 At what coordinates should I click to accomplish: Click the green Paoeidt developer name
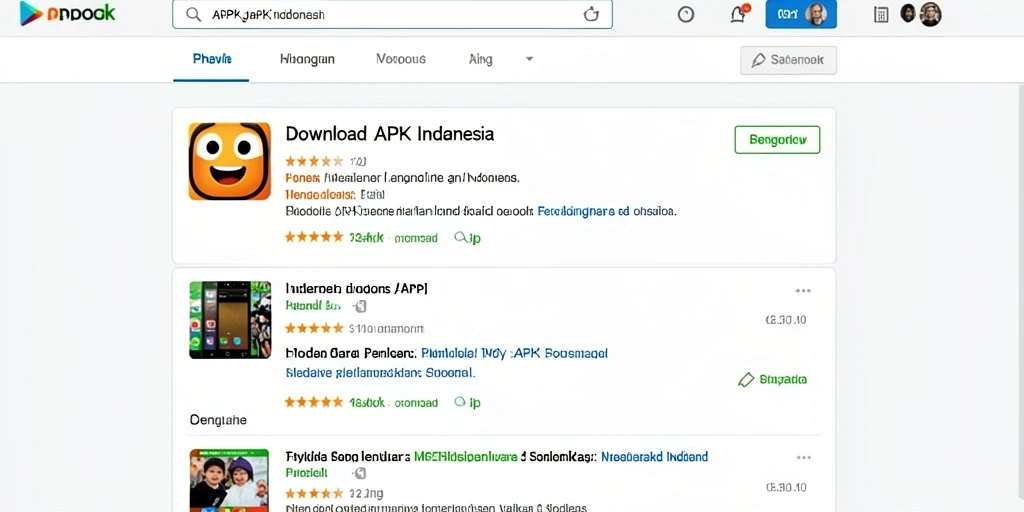306,472
